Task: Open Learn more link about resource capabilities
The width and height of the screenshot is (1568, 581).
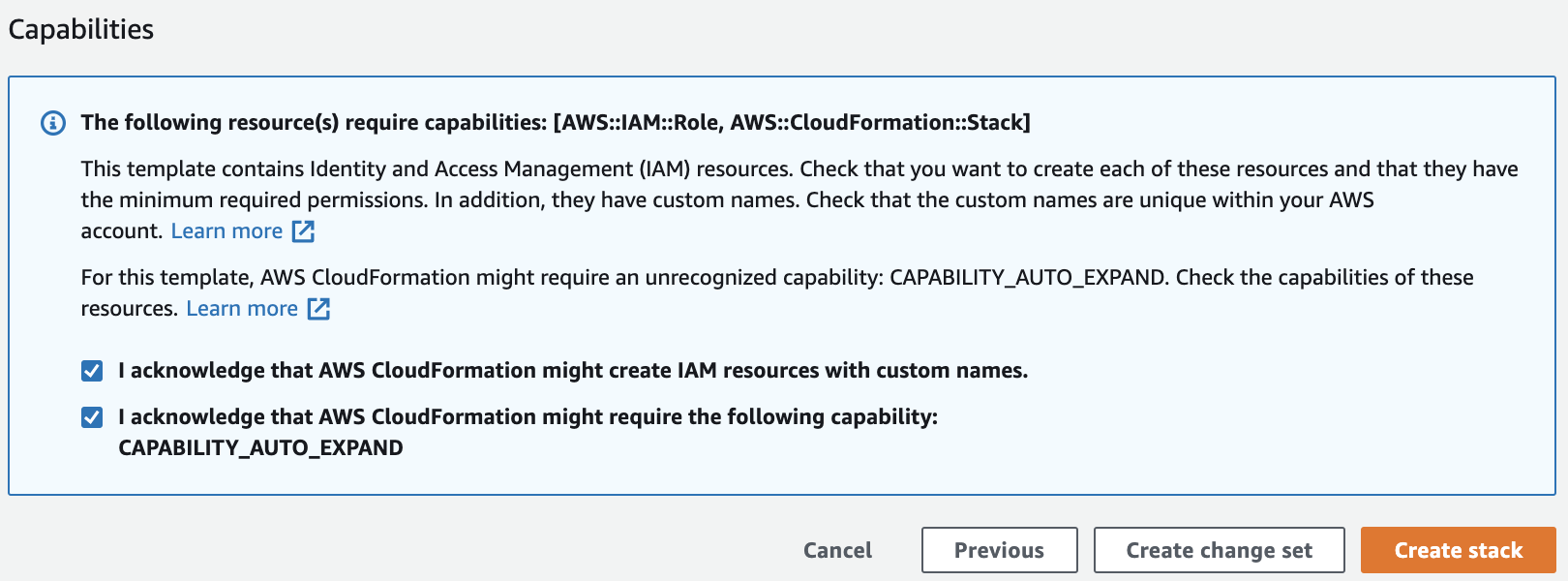Action: [242, 309]
